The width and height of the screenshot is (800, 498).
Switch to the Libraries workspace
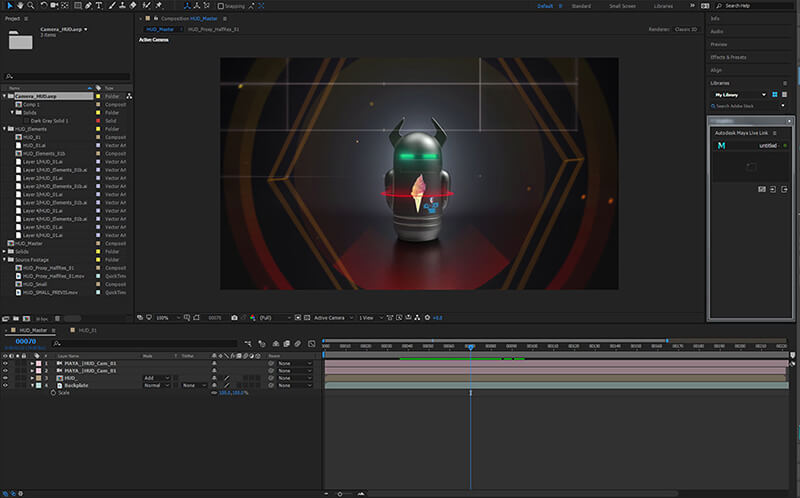(x=663, y=6)
